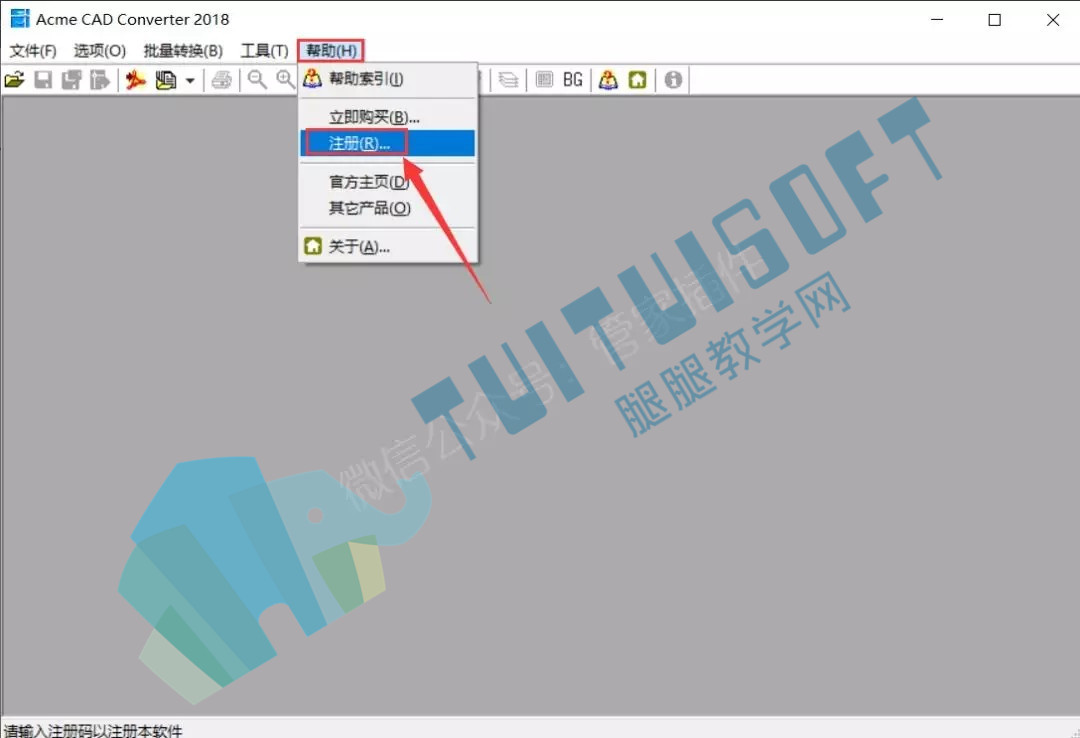This screenshot has width=1080, height=738.
Task: Click the open file folder icon
Action: (x=14, y=80)
